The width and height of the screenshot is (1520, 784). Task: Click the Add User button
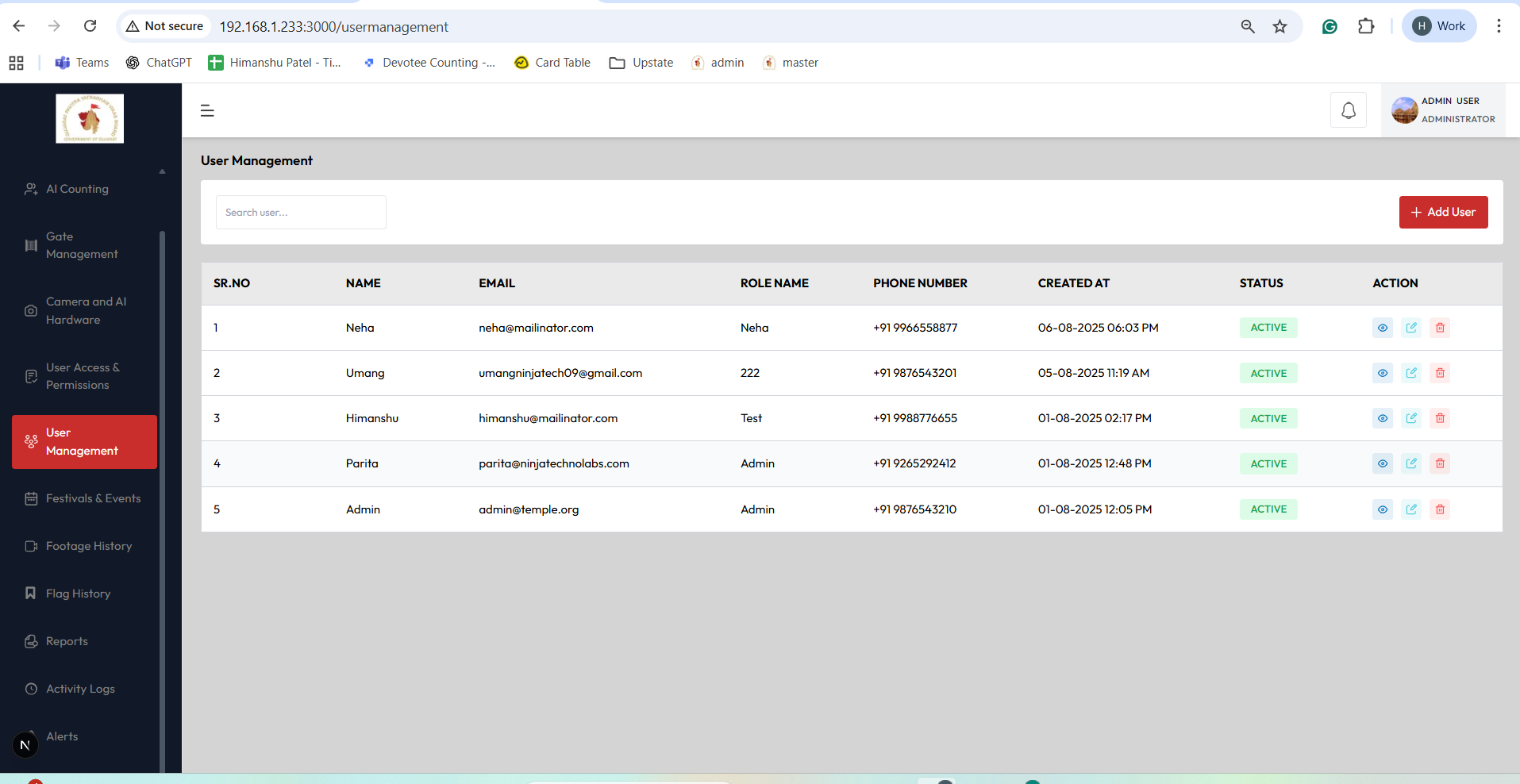(x=1443, y=212)
